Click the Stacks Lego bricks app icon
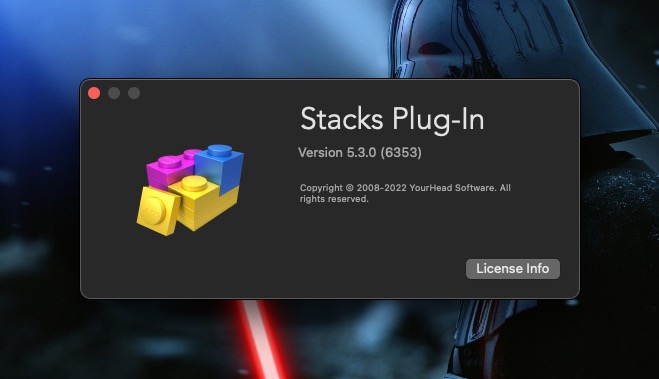 click(x=190, y=190)
